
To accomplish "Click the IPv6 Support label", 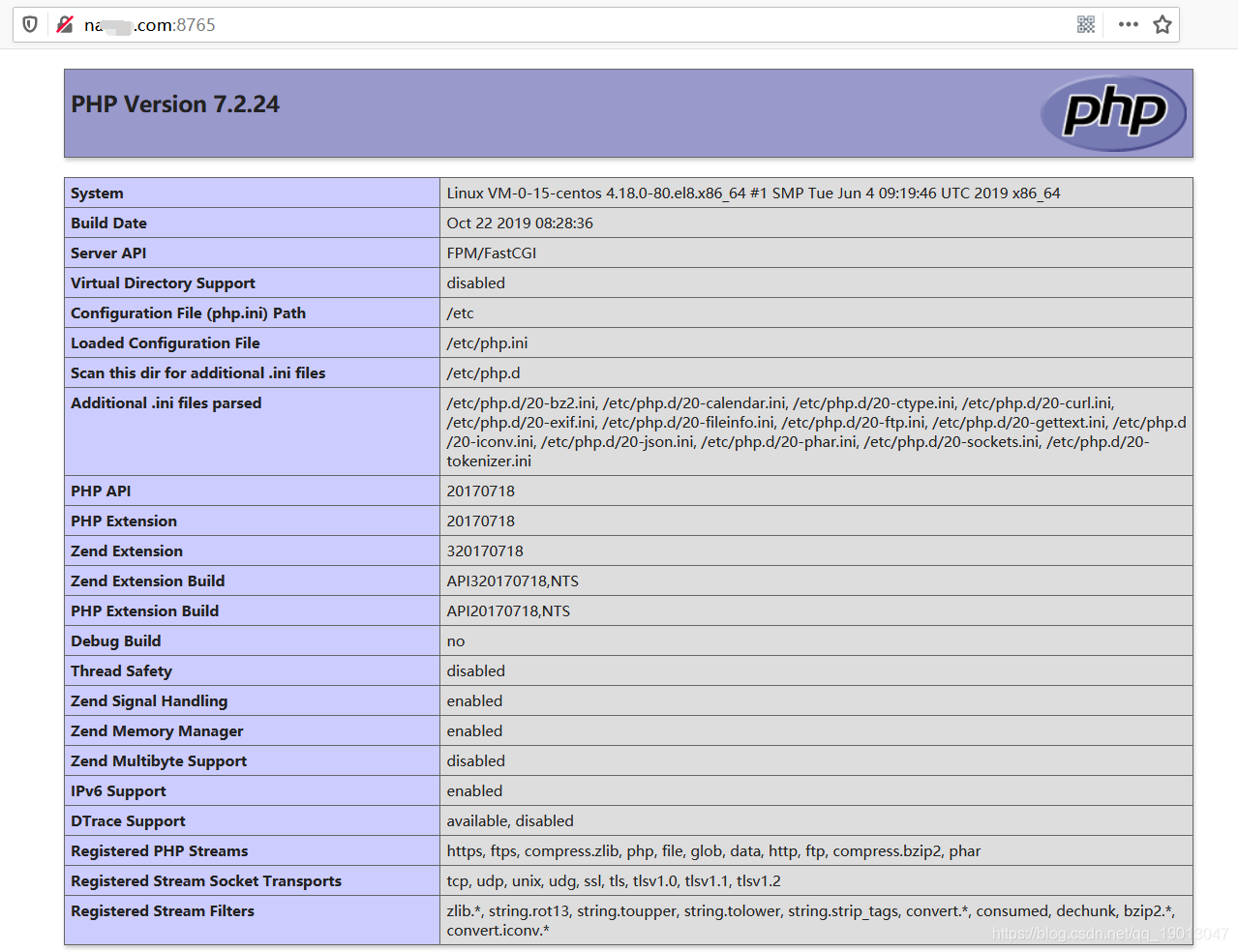I will point(118,791).
